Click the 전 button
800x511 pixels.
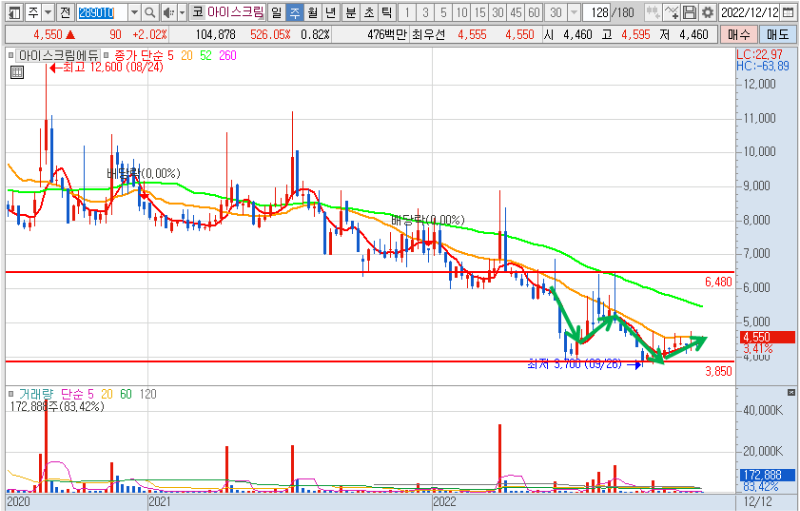tap(65, 12)
